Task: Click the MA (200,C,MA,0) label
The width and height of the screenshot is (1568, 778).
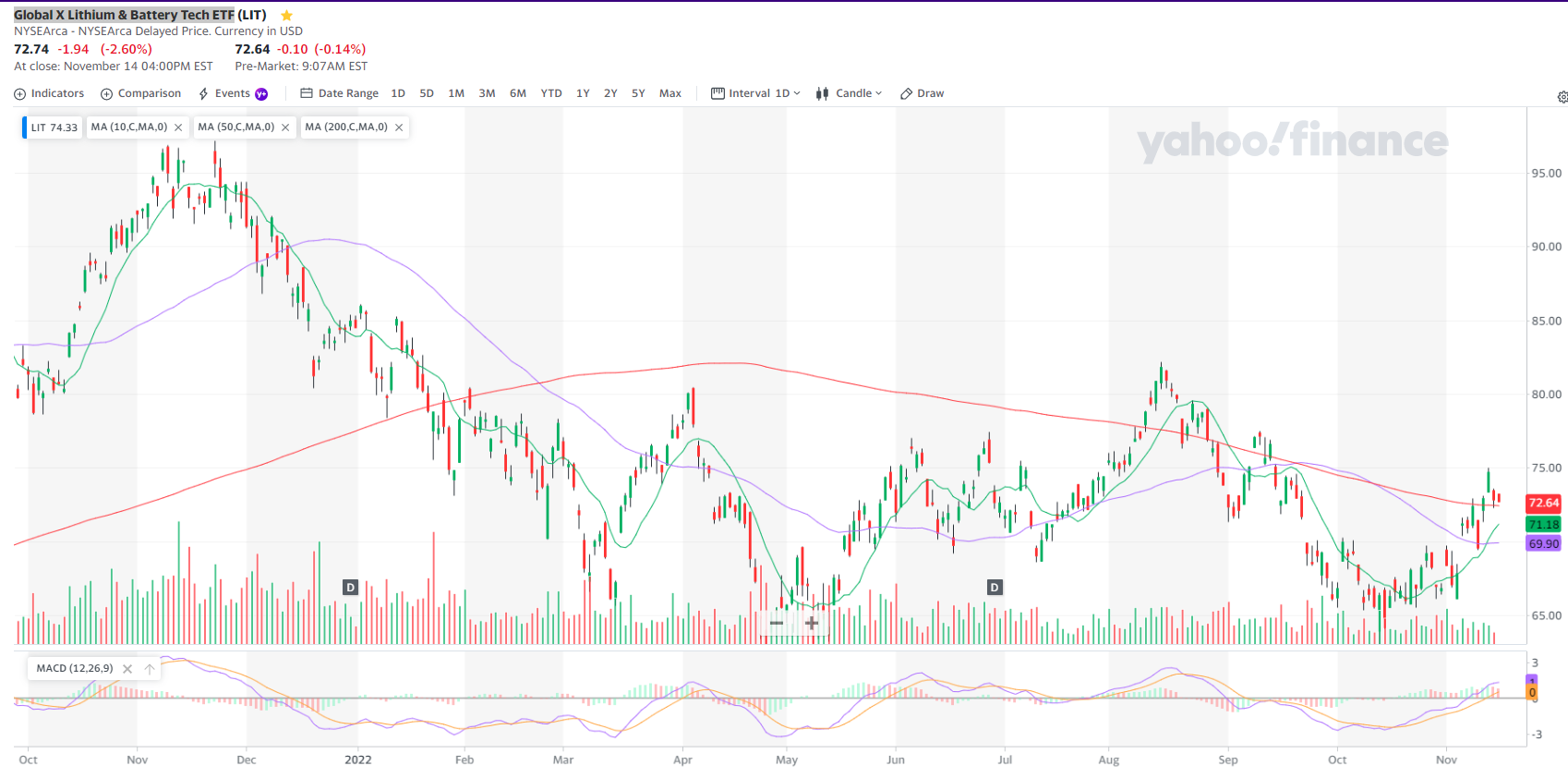Action: (x=346, y=127)
